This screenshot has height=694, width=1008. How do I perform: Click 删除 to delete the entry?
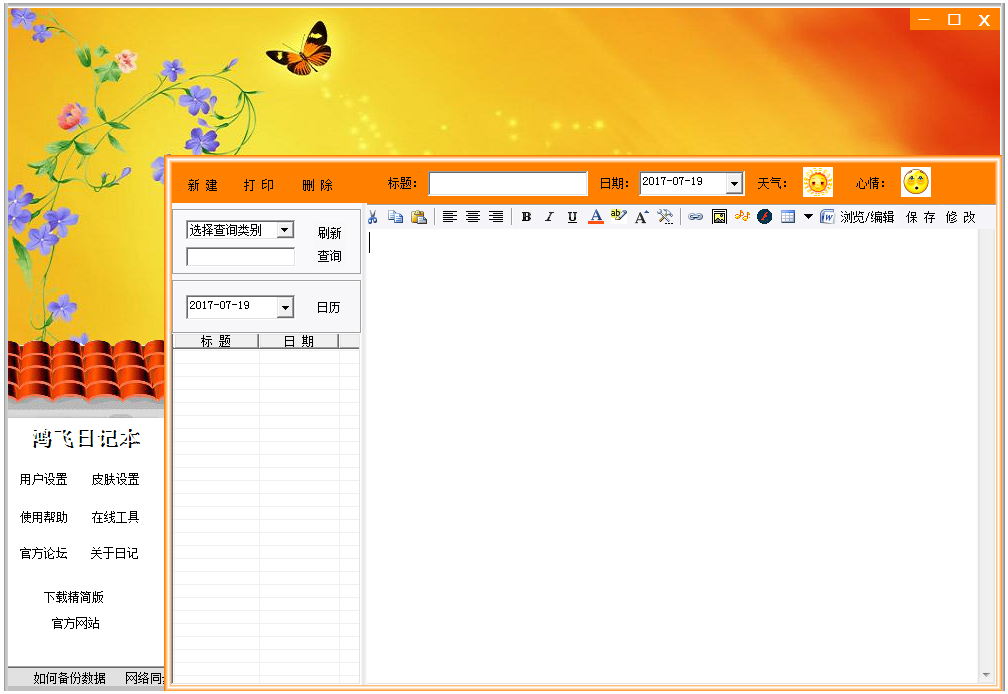point(318,183)
